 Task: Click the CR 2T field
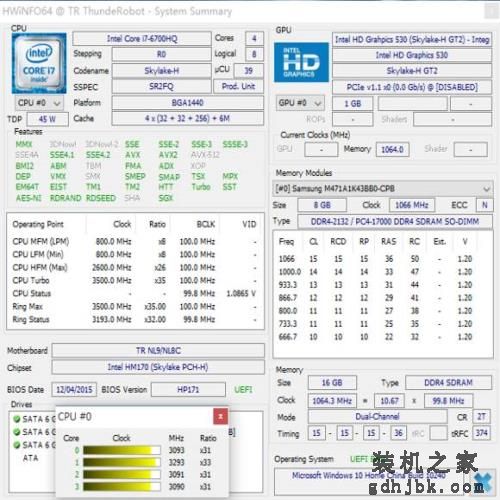(481, 417)
